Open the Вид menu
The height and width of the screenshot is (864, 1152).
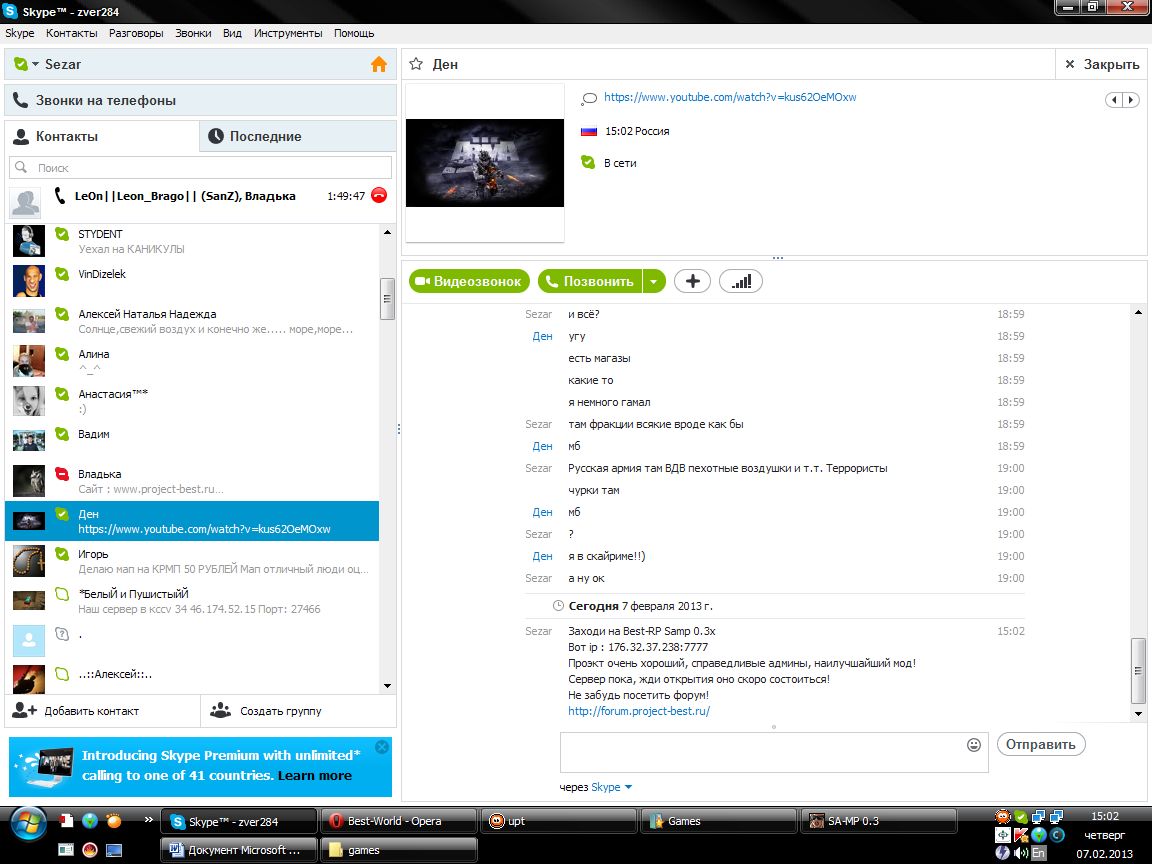(232, 33)
